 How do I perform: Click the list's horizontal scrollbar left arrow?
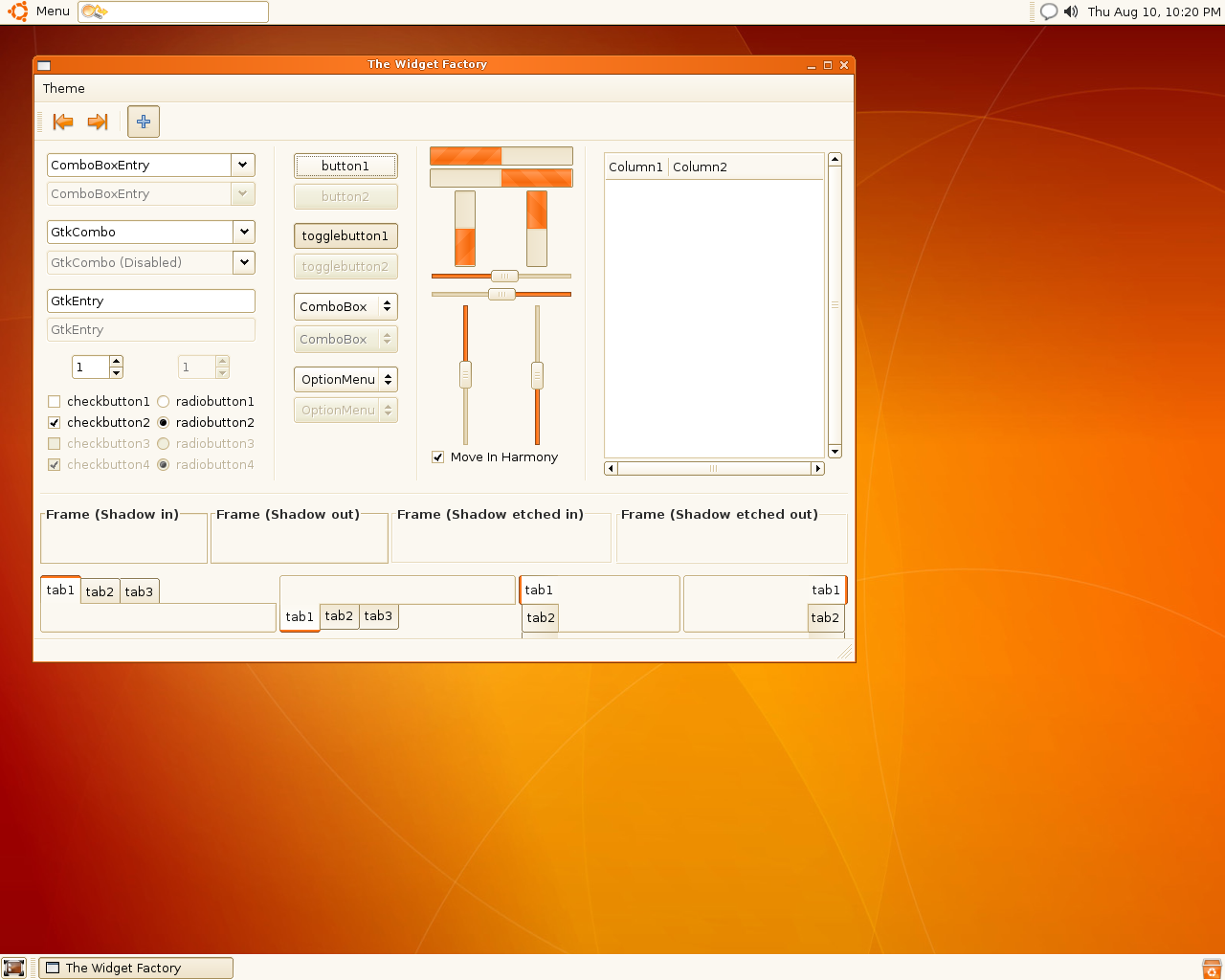click(611, 469)
